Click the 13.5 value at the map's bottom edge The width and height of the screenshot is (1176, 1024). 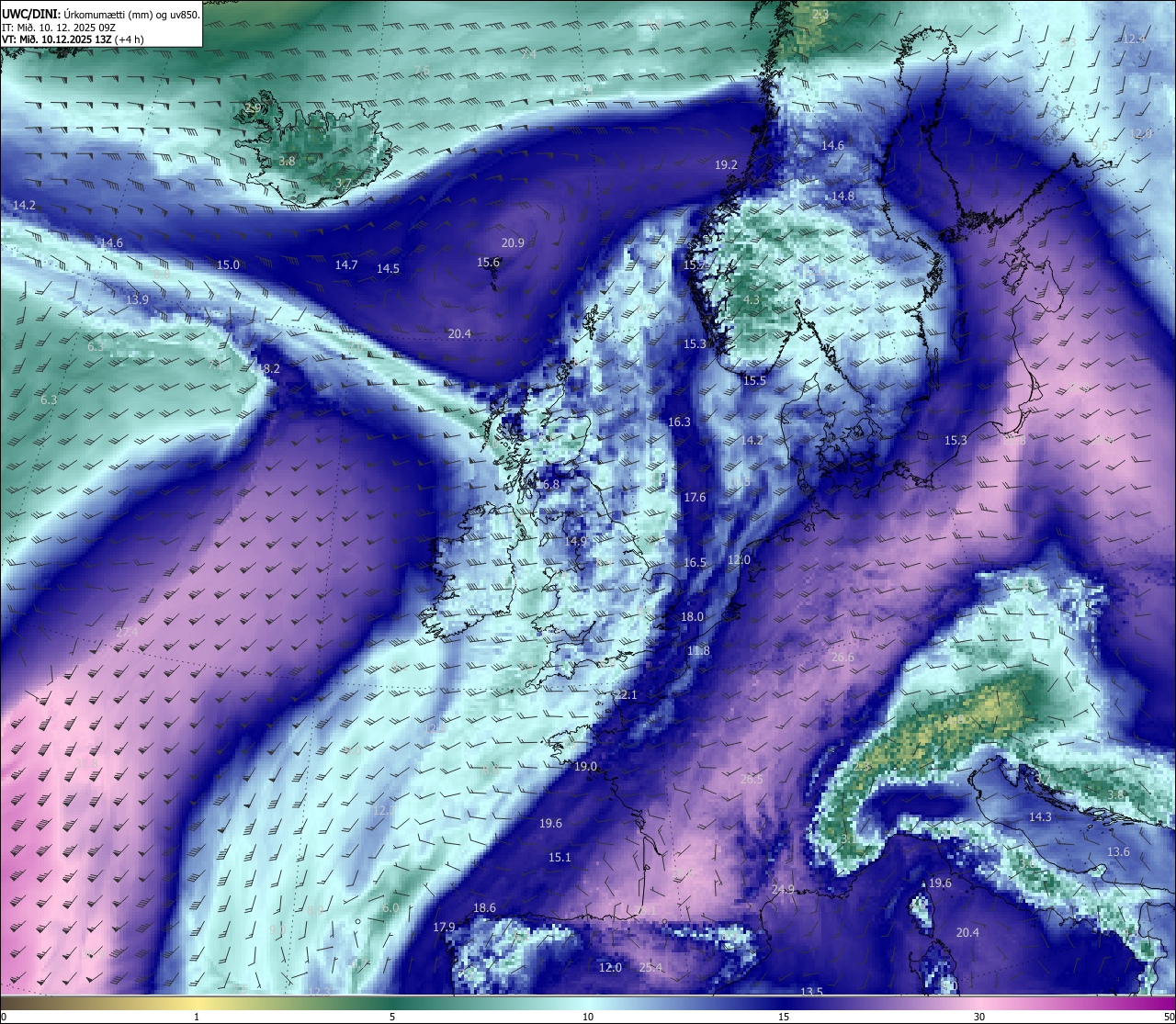tap(811, 993)
